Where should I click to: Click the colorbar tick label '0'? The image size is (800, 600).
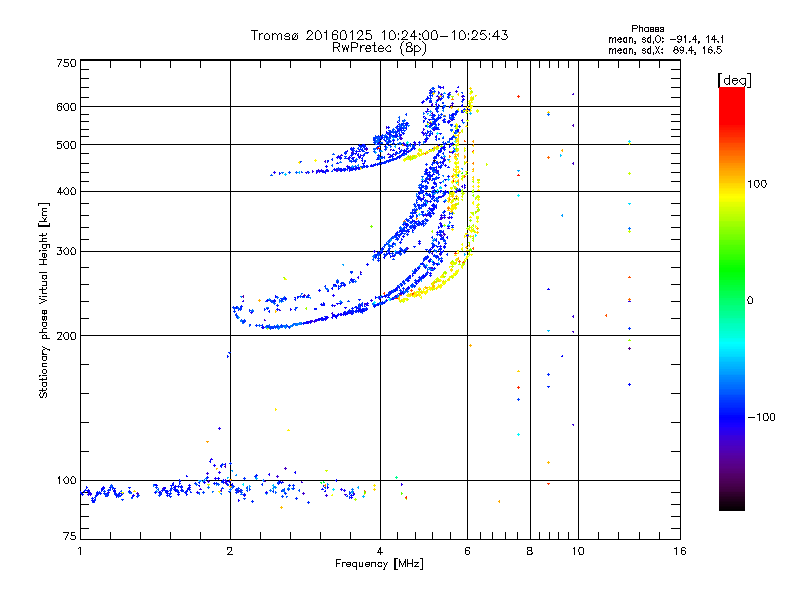(x=750, y=301)
